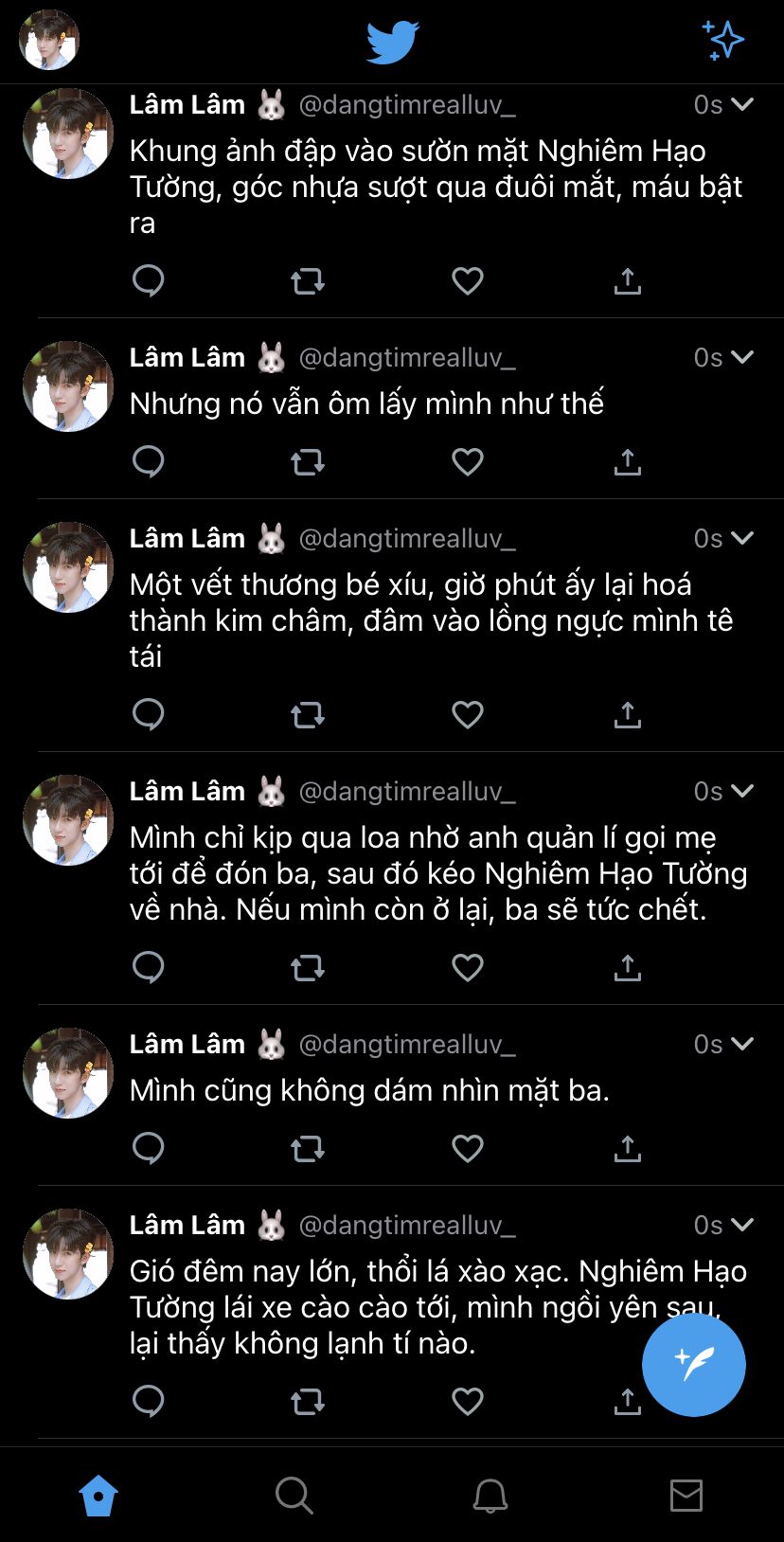Switch to the Notifications bell tab

pos(490,1496)
